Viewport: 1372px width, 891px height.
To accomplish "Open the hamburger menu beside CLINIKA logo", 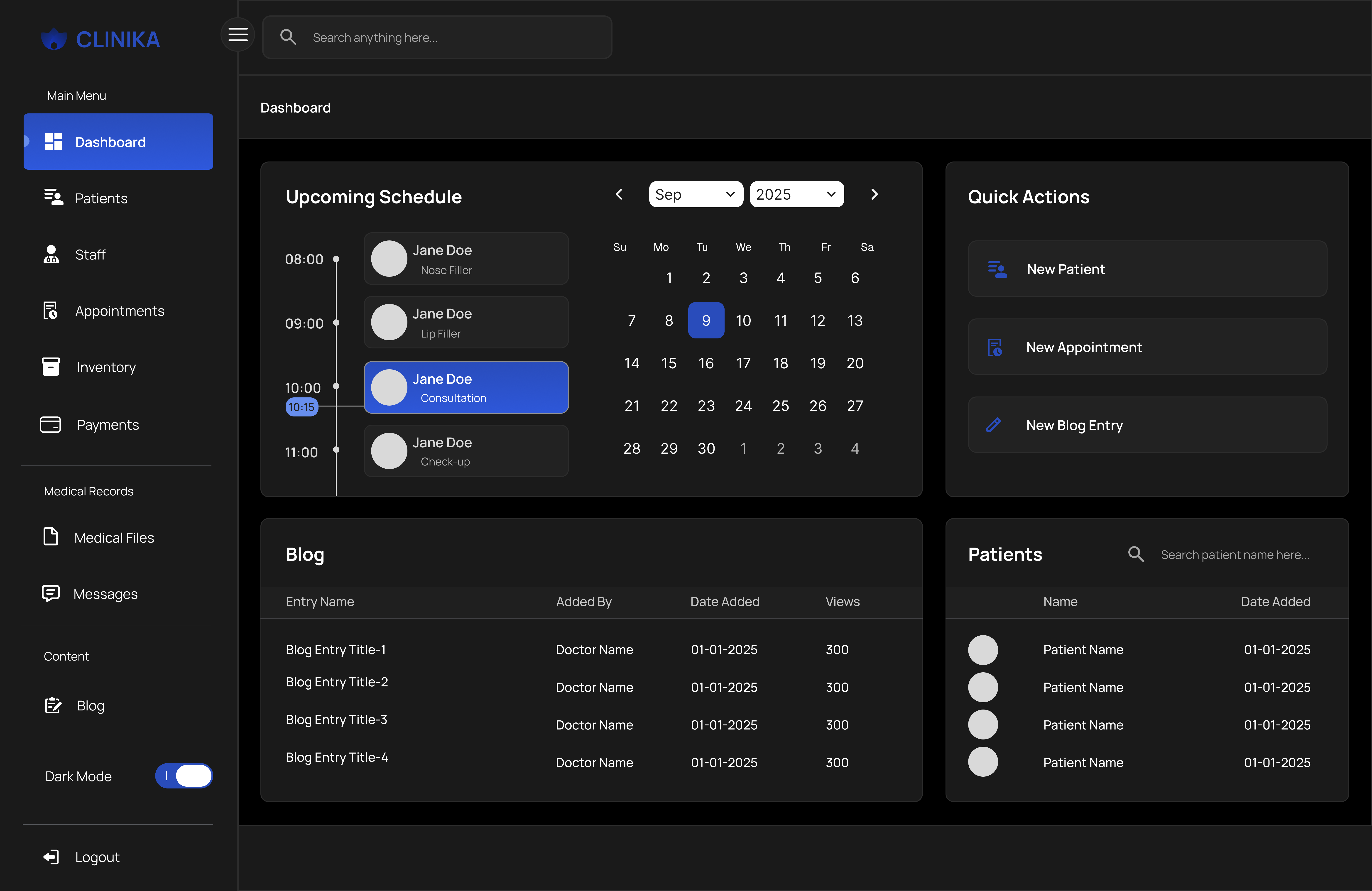I will pos(238,34).
